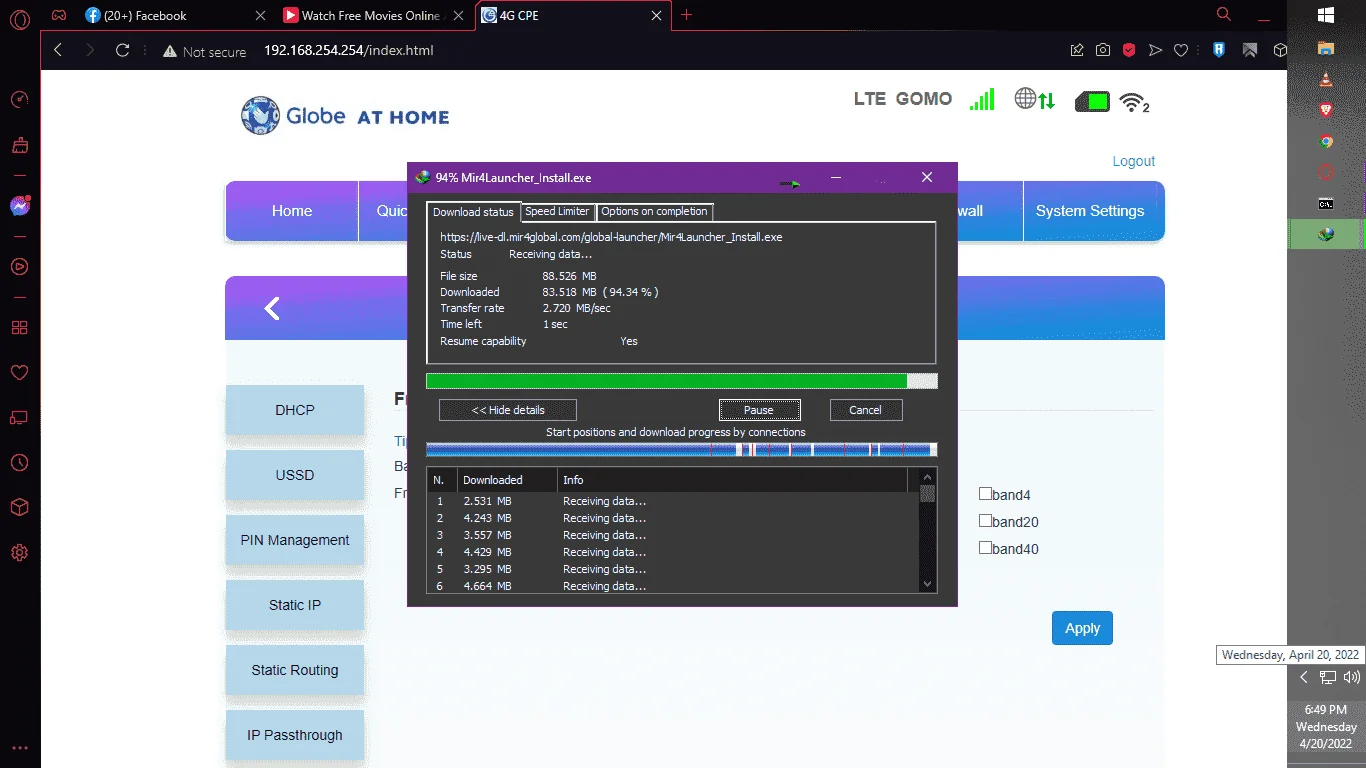Click the green signal strength bars
The width and height of the screenshot is (1366, 768).
pyautogui.click(x=982, y=99)
